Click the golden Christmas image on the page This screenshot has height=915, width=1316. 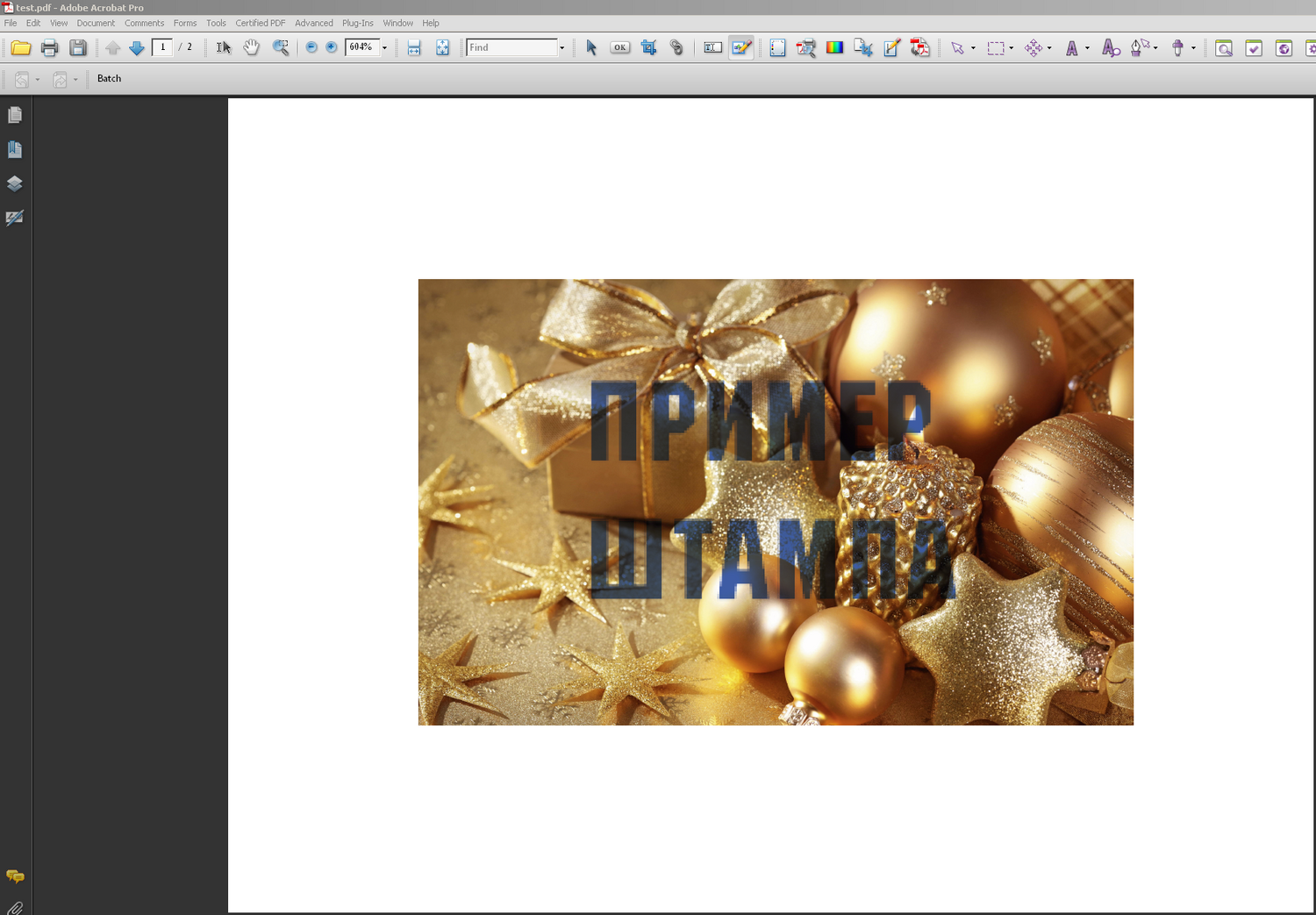(x=776, y=502)
